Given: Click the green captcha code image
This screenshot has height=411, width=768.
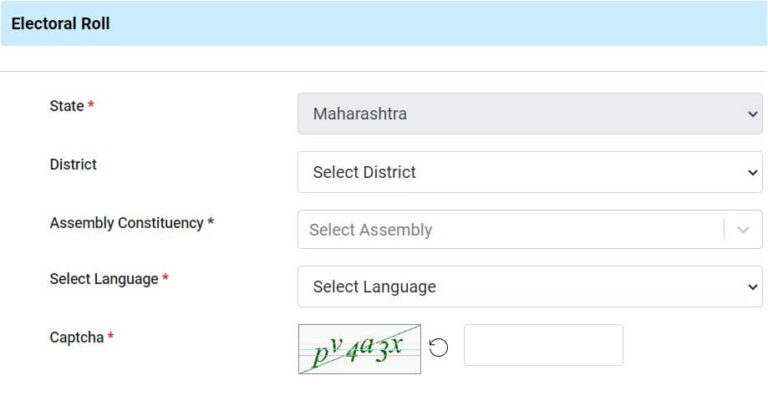Looking at the screenshot, I should 359,349.
